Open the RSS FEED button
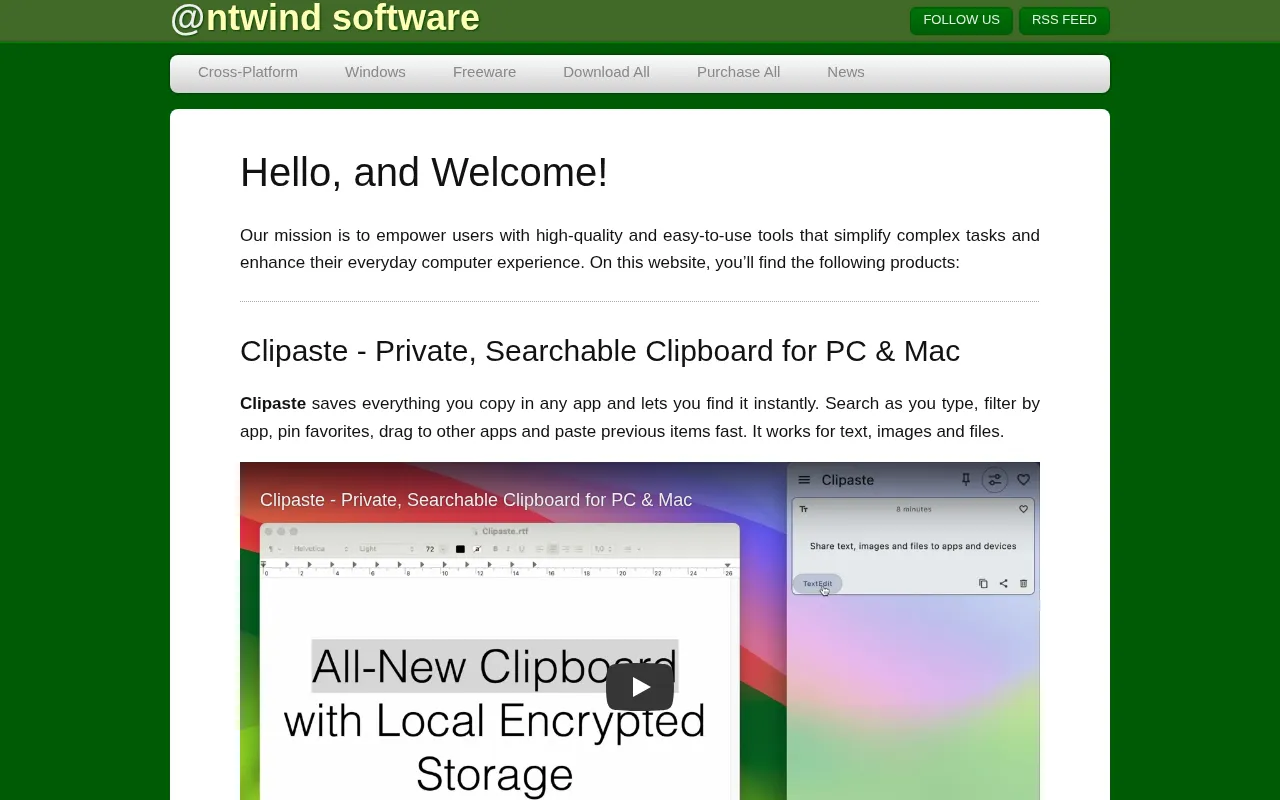1280x800 pixels. coord(1064,20)
